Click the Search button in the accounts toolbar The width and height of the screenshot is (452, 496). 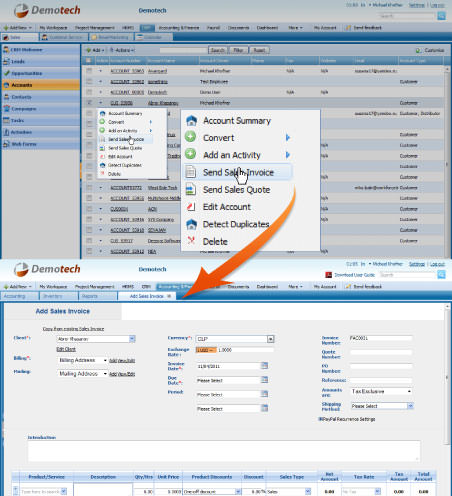218,50
